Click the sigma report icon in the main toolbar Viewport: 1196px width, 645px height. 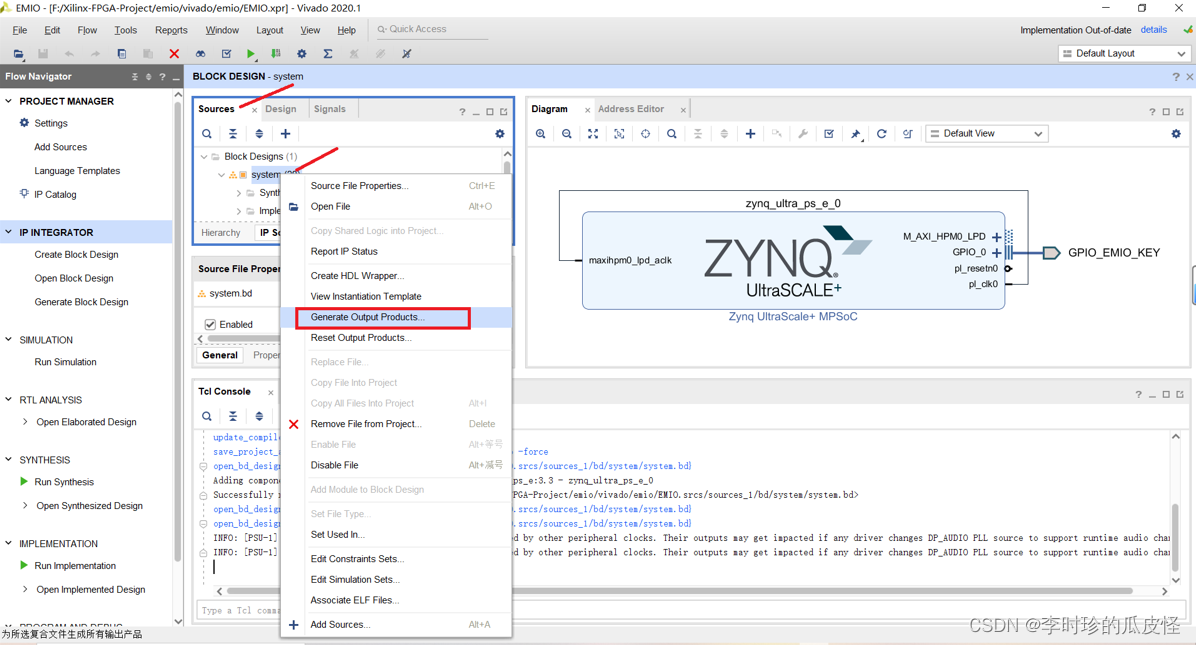tap(328, 53)
